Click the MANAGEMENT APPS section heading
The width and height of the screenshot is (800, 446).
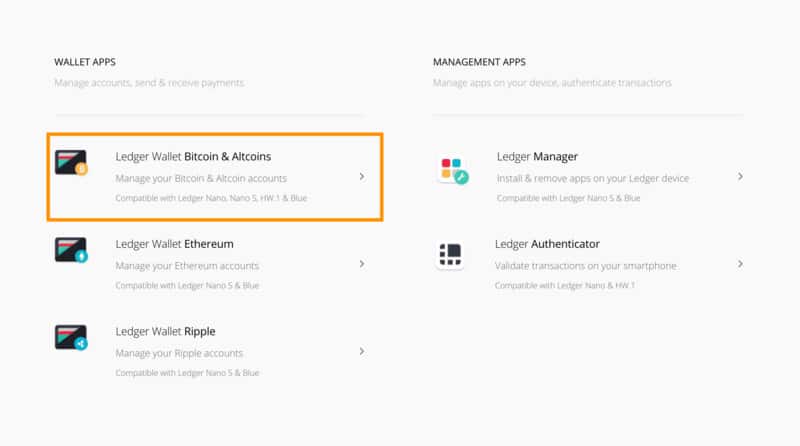pyautogui.click(x=479, y=62)
